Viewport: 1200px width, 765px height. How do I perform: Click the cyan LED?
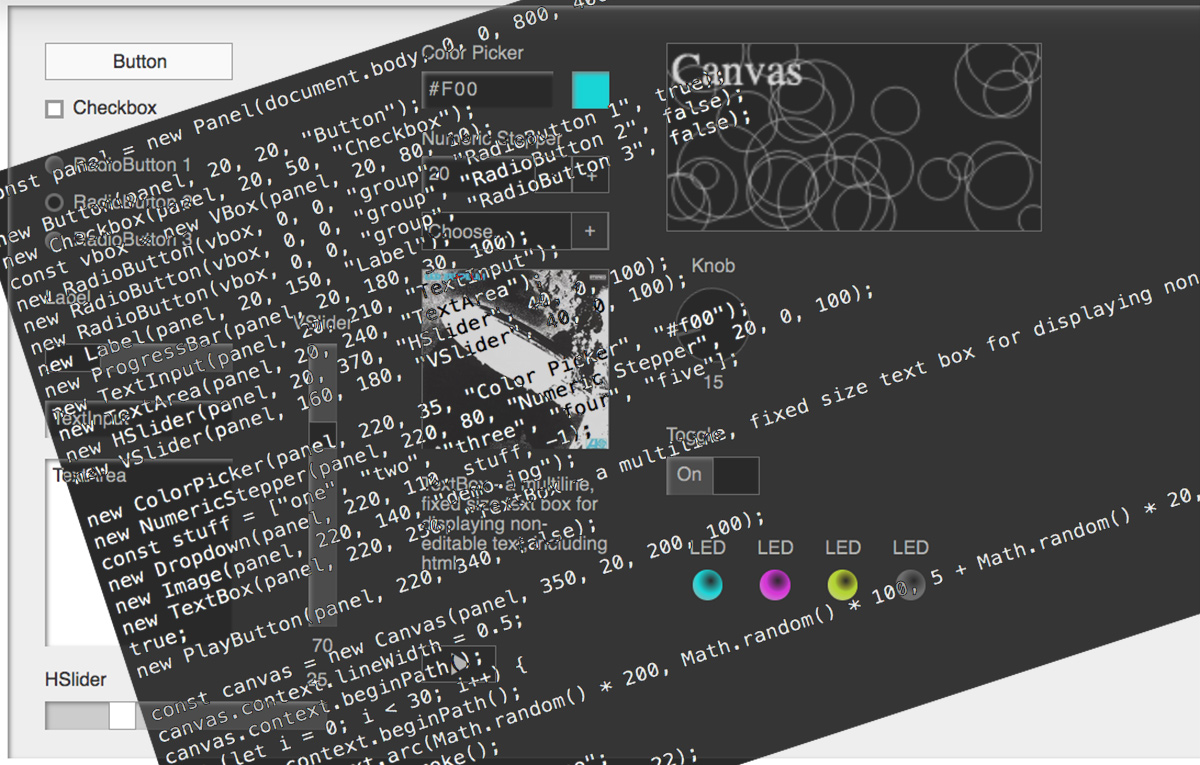[707, 584]
